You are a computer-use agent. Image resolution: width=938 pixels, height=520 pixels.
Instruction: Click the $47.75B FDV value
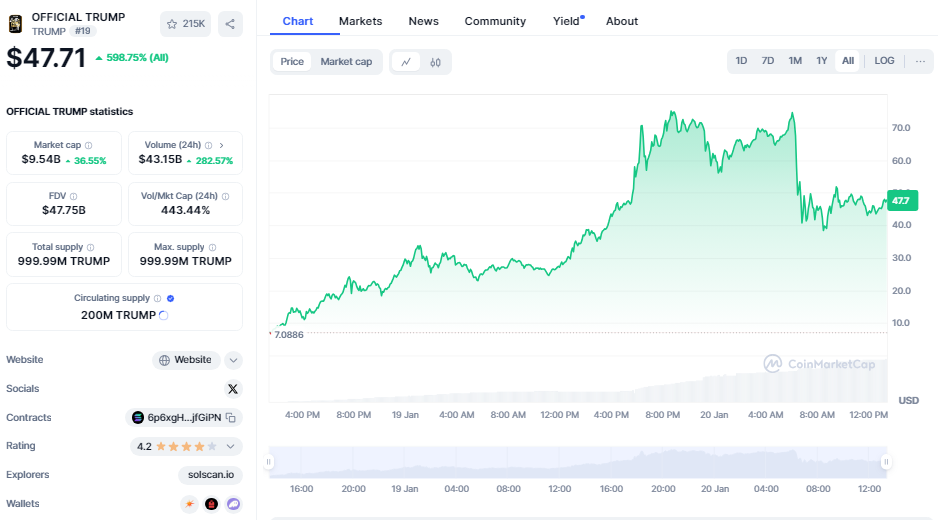click(63, 211)
